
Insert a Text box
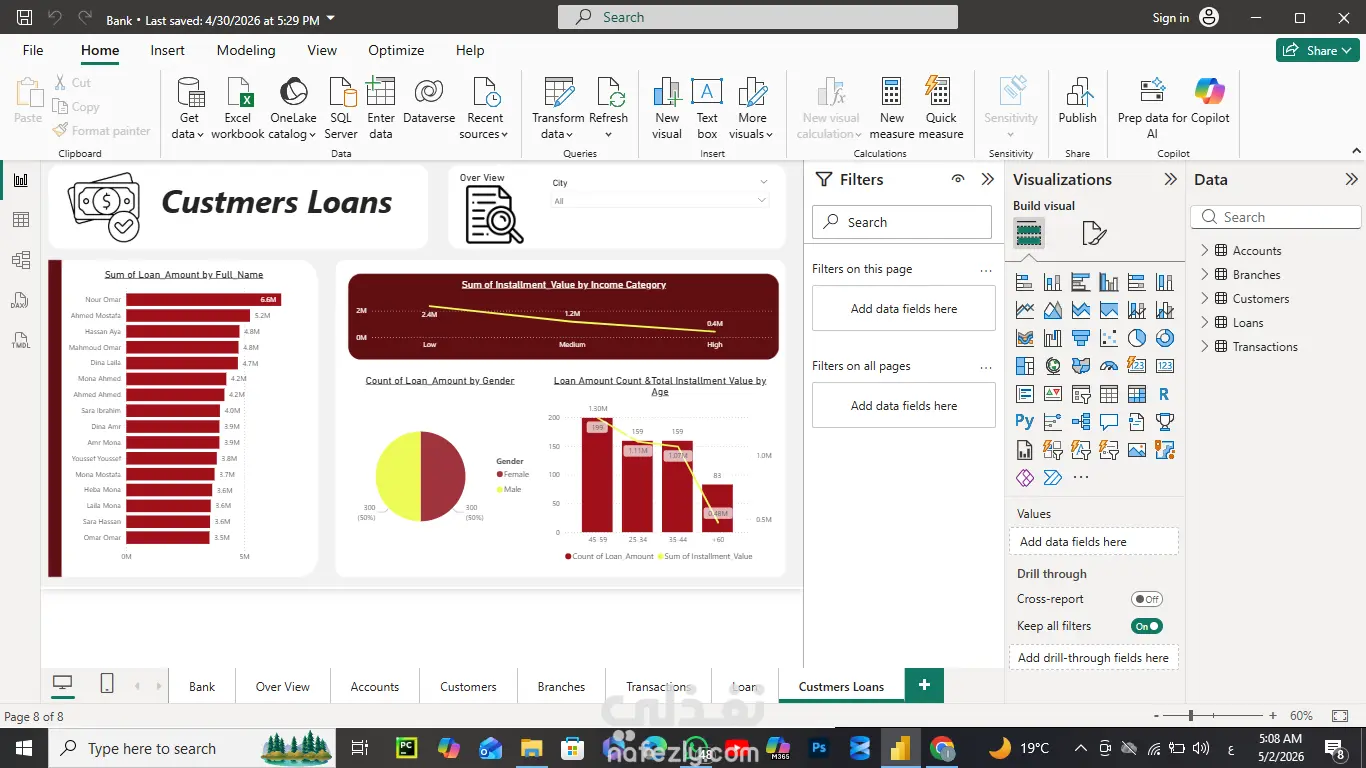coord(707,108)
